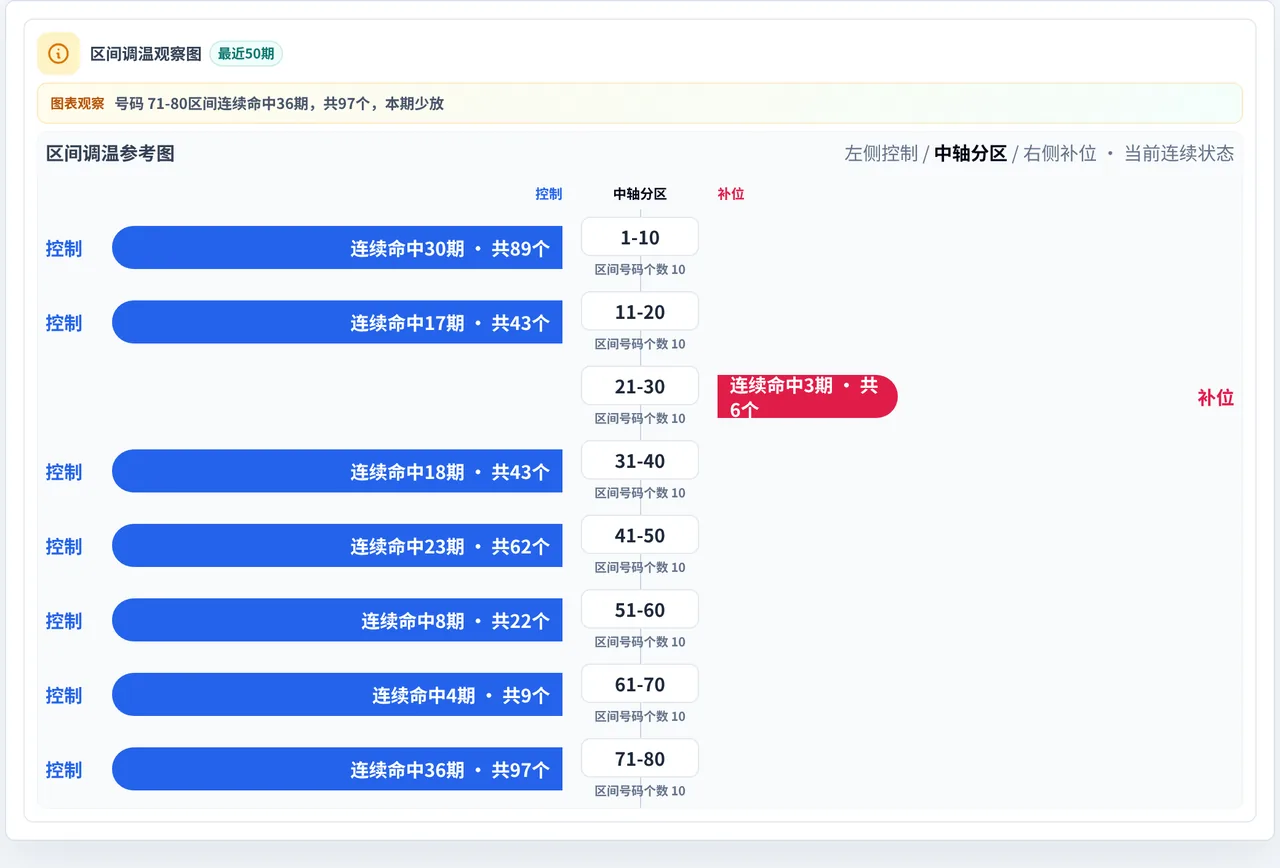Click the 区间调温观察图 title

[146, 54]
